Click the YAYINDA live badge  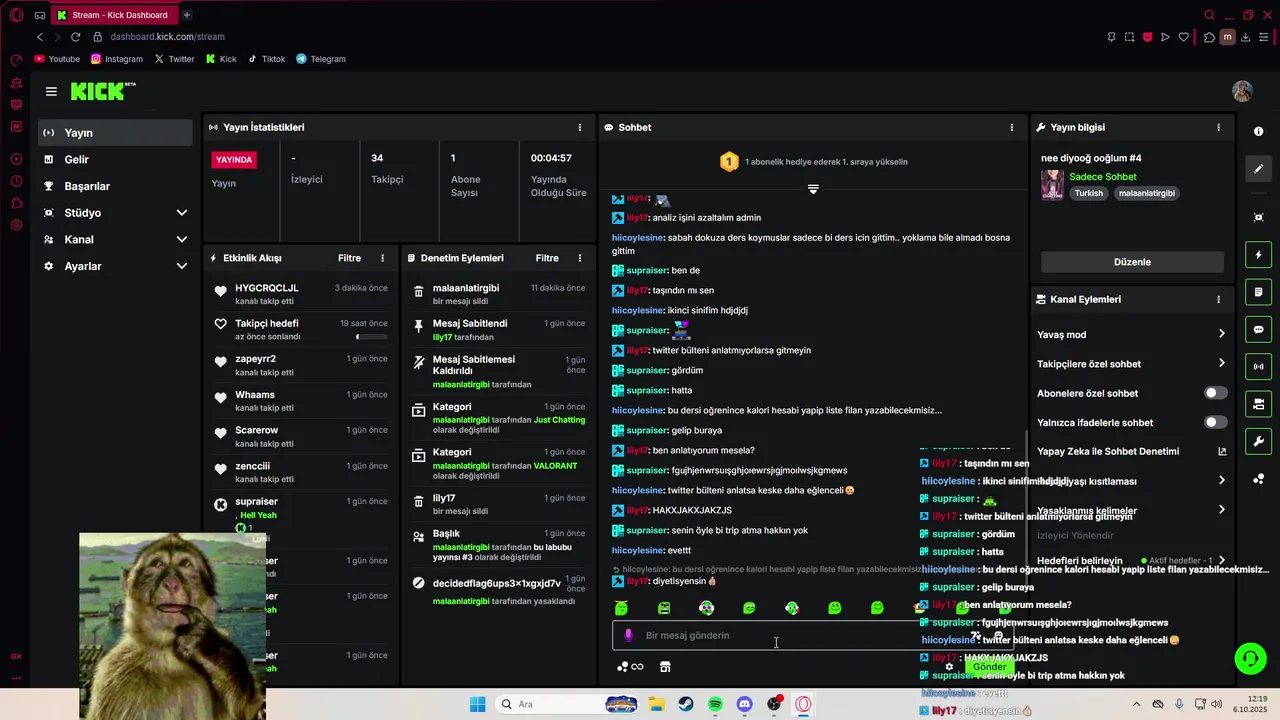pyautogui.click(x=234, y=159)
